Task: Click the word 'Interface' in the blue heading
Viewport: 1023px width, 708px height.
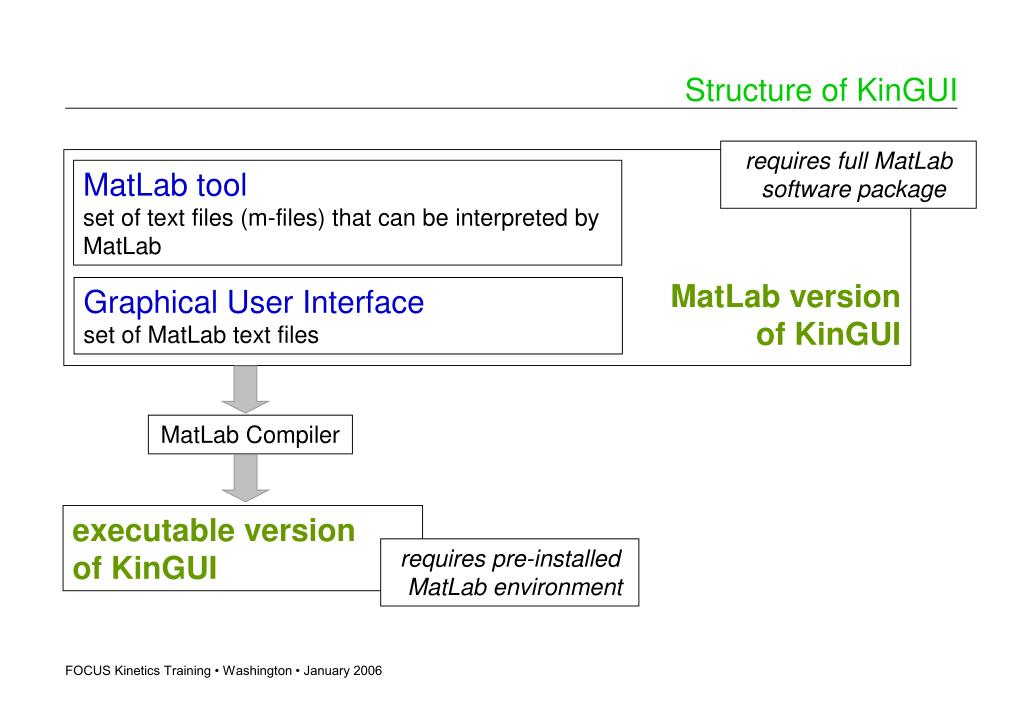Action: pos(363,302)
